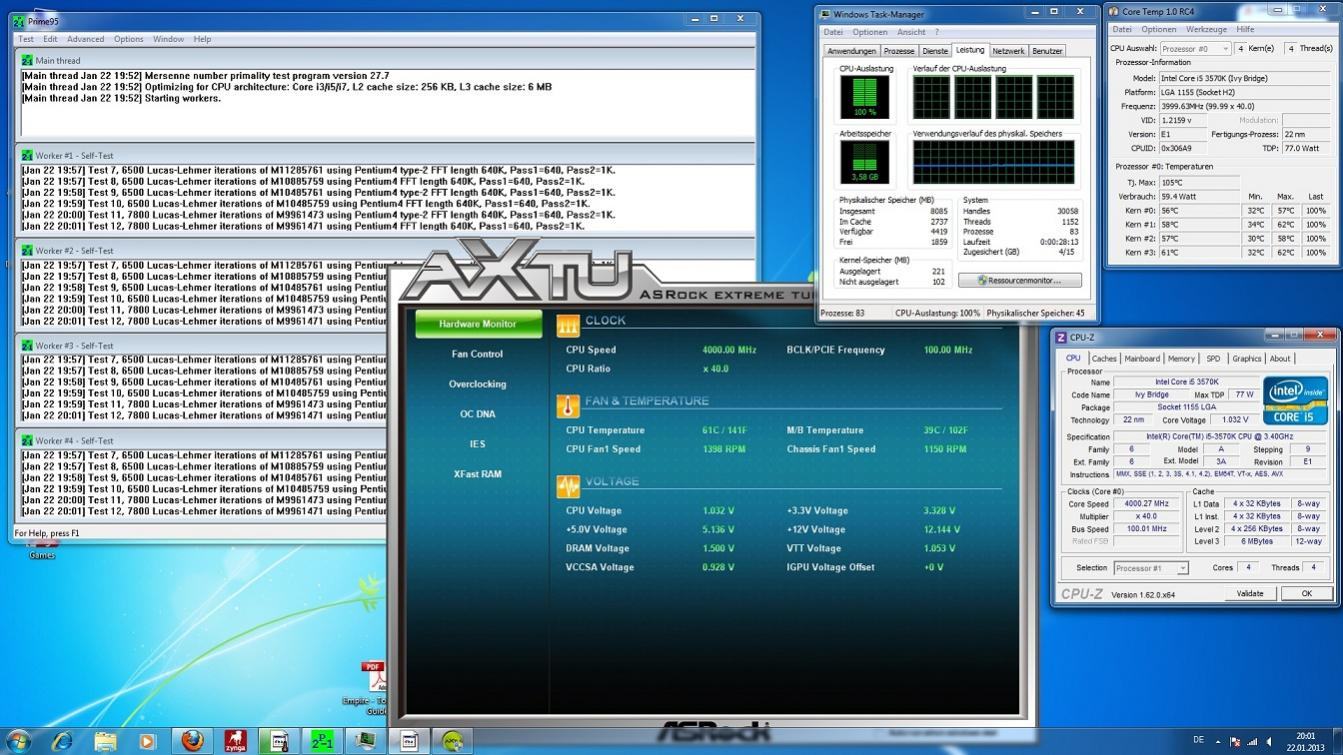Click the AXTU taskbar icon
Image resolution: width=1343 pixels, height=755 pixels.
[452, 741]
